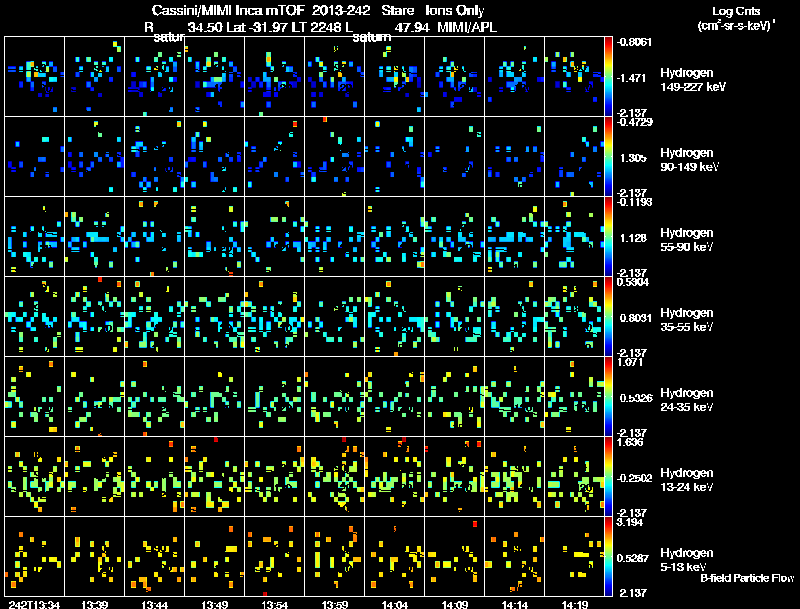Click the '242T13:34' time axis label
The width and height of the screenshot is (800, 609).
pyautogui.click(x=35, y=605)
